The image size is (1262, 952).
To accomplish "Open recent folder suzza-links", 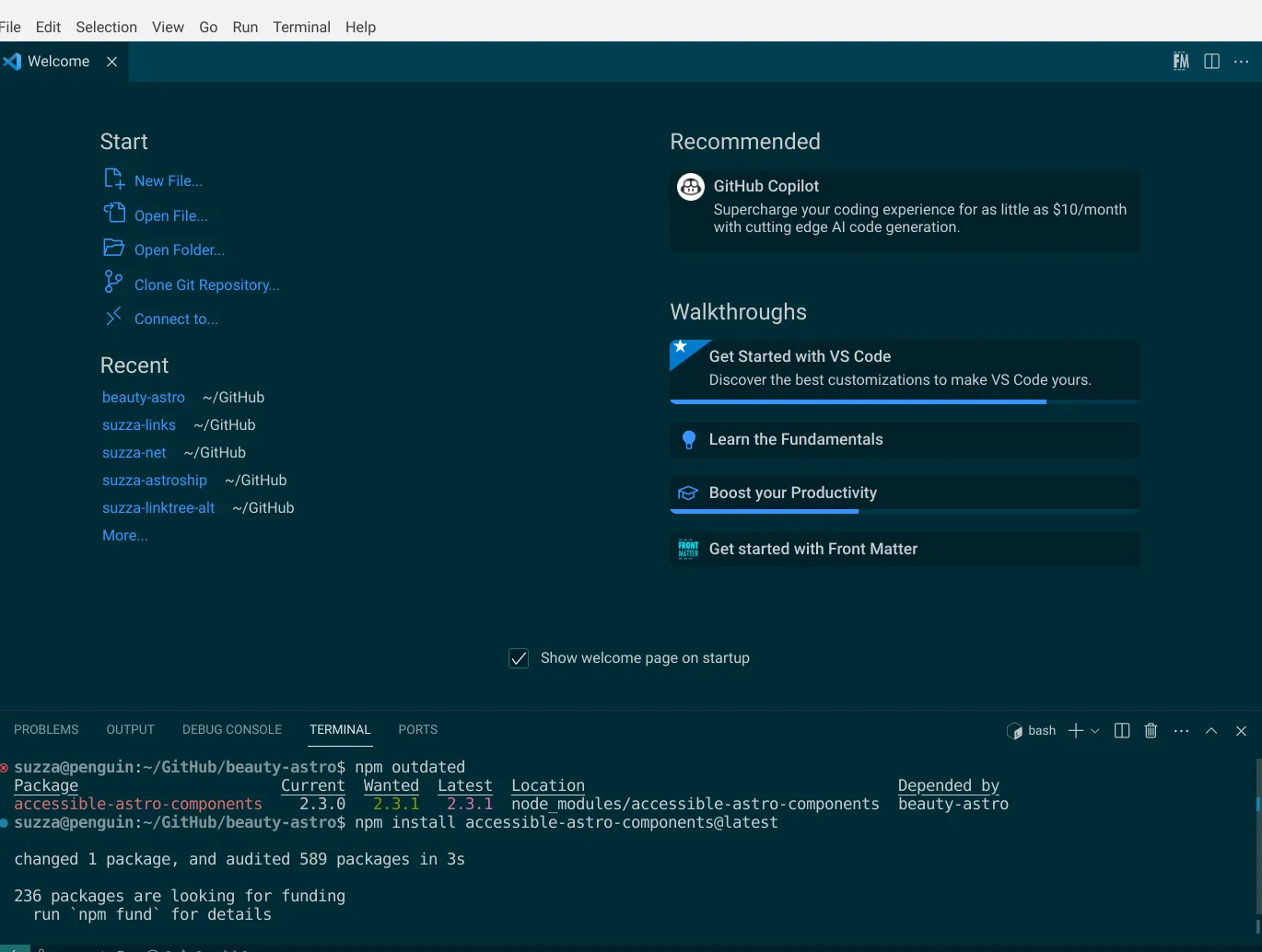I will coord(139,425).
